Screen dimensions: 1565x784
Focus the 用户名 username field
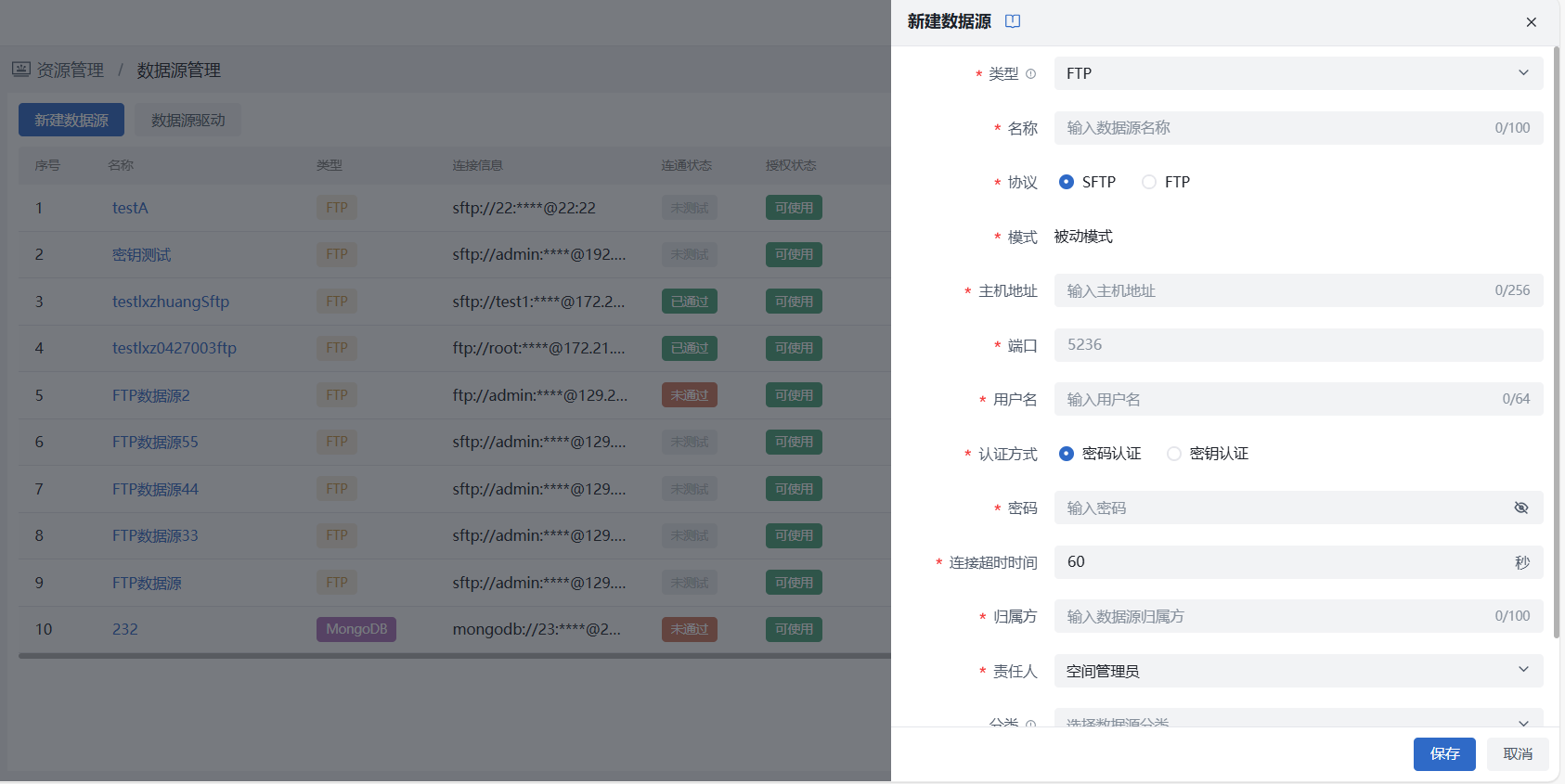tap(1299, 399)
